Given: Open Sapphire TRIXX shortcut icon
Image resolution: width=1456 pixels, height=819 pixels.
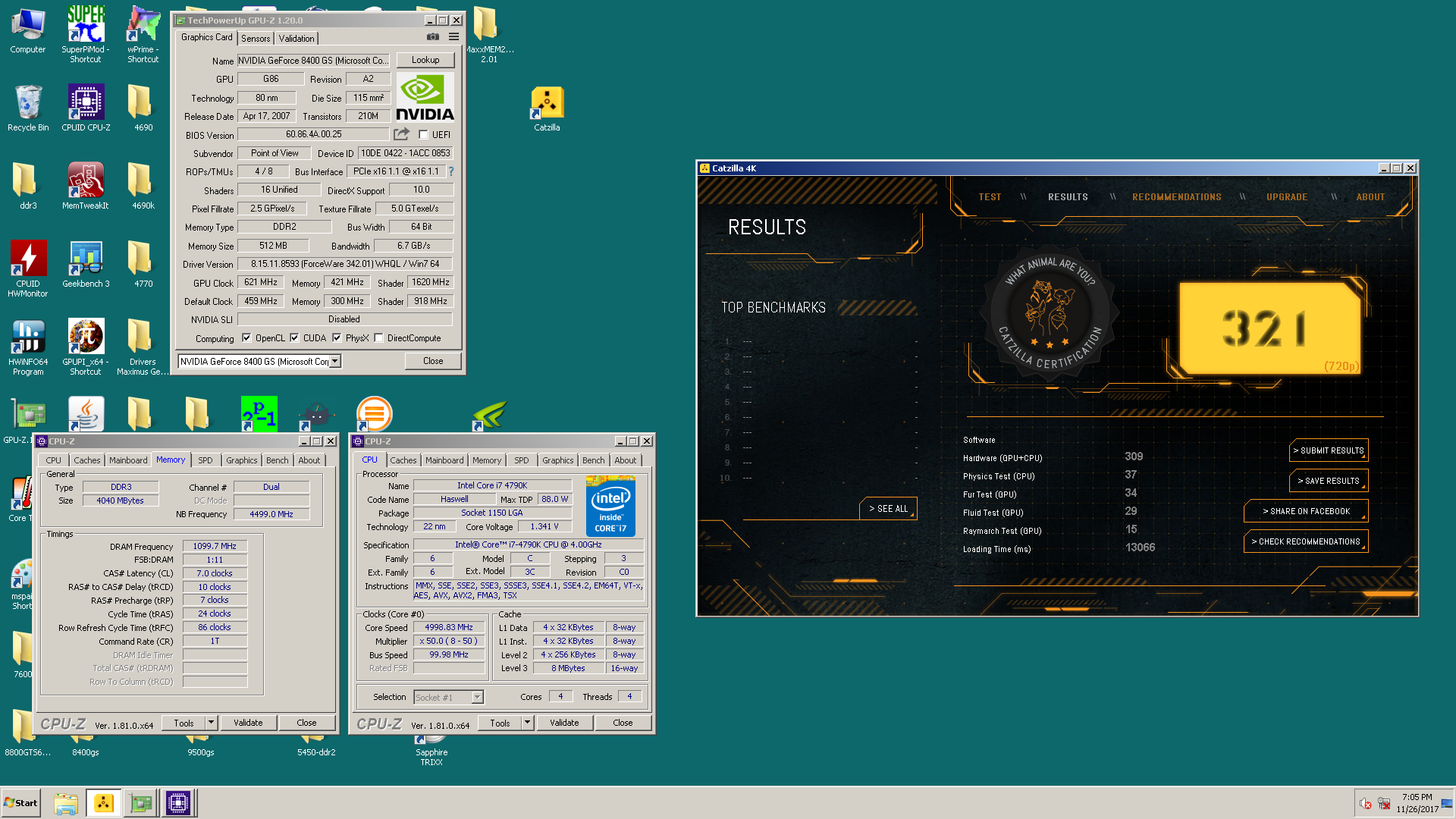Looking at the screenshot, I should pyautogui.click(x=431, y=751).
